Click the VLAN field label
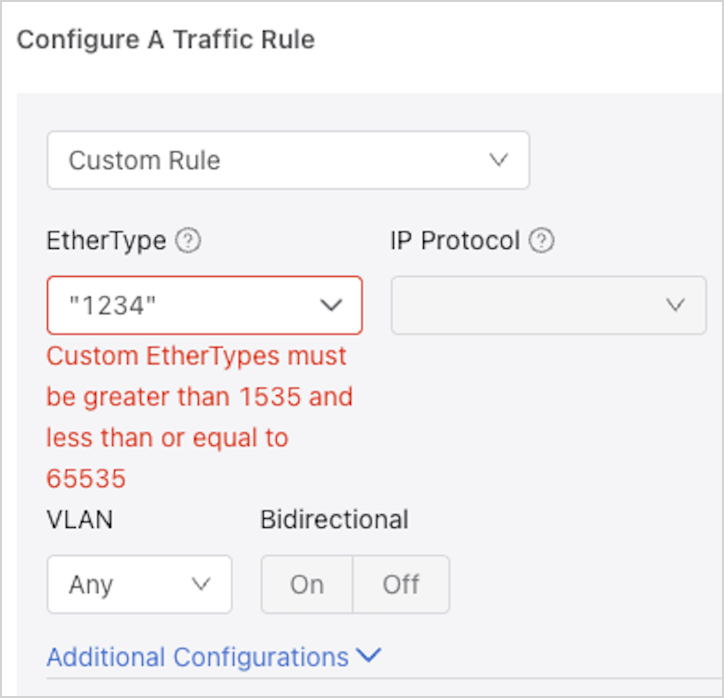The image size is (724, 698). coord(80,520)
